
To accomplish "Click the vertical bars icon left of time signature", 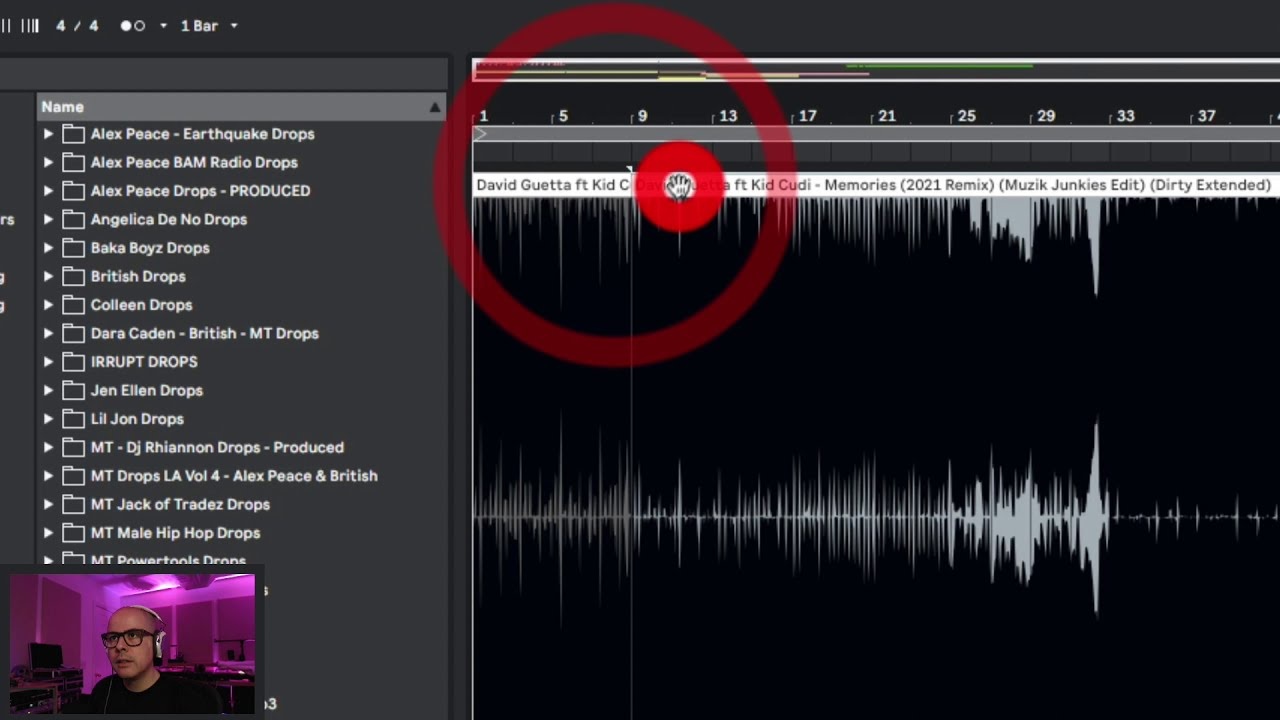I will tap(30, 26).
